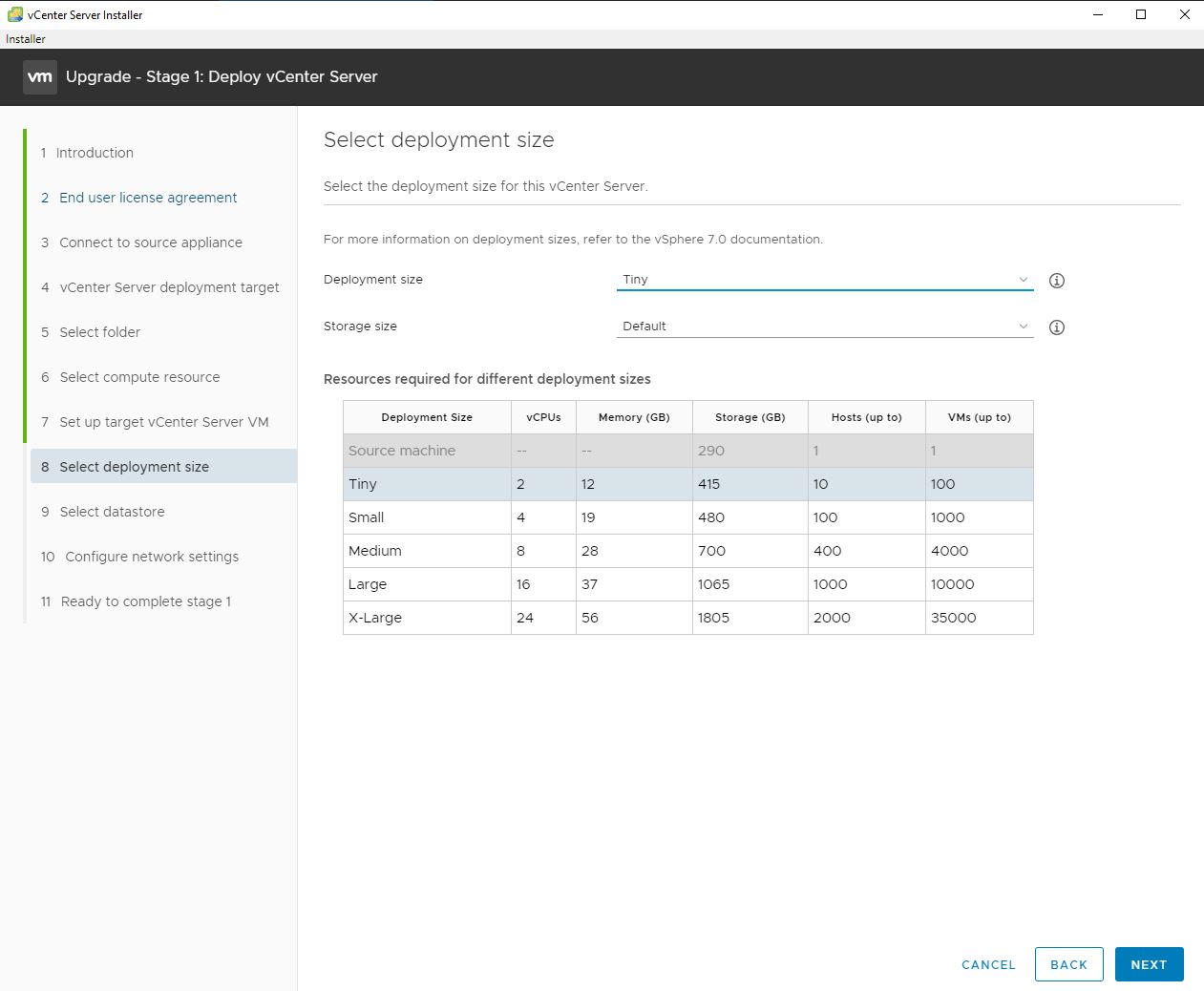Click the NEXT button
The width and height of the screenshot is (1204, 991).
tap(1150, 964)
